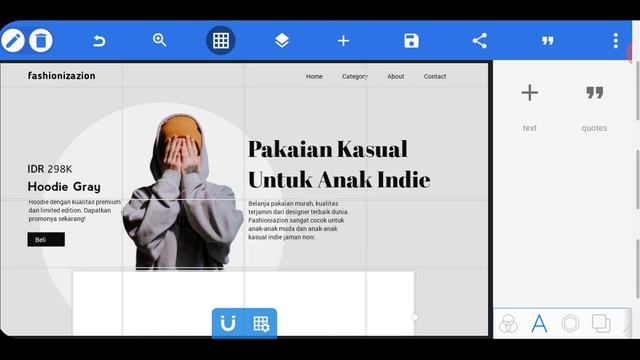Viewport: 640px width, 360px height.
Task: Tap the pencil edit icon
Action: click(x=13, y=40)
